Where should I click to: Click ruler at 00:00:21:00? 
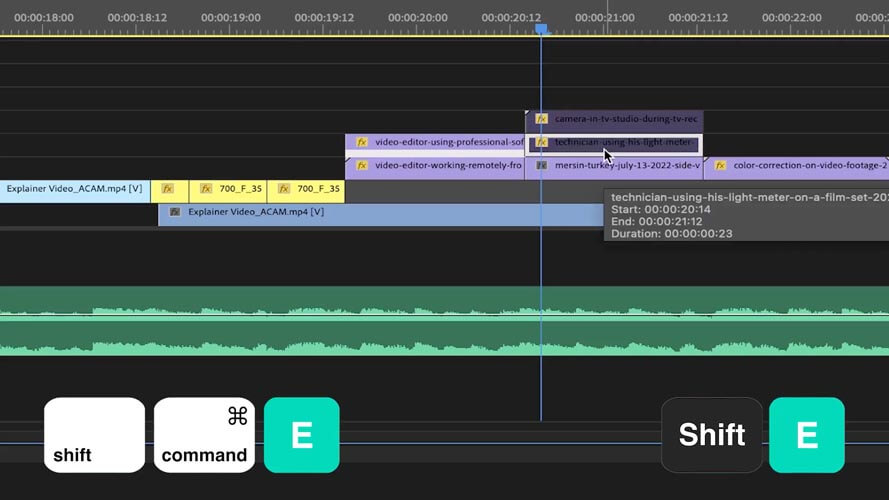(x=605, y=18)
